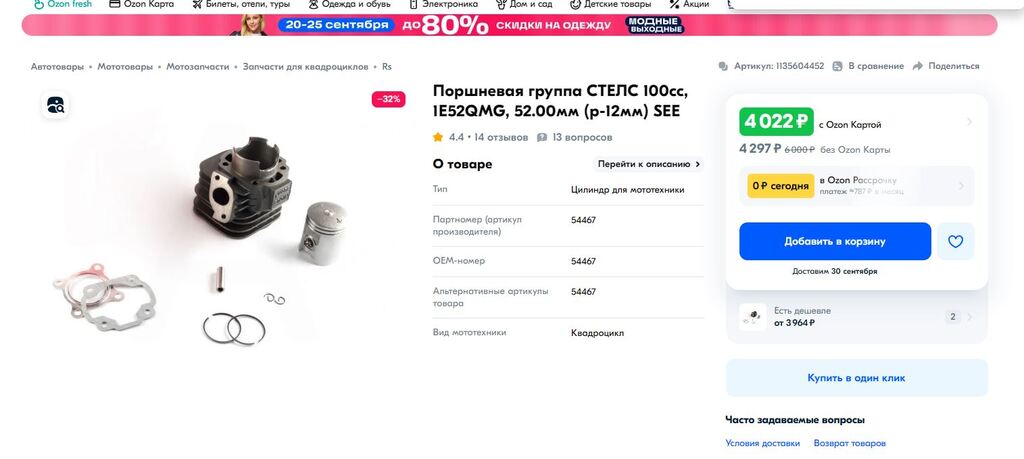Click the heart icon to add to favorites
The image size is (1024, 459).
coord(955,242)
